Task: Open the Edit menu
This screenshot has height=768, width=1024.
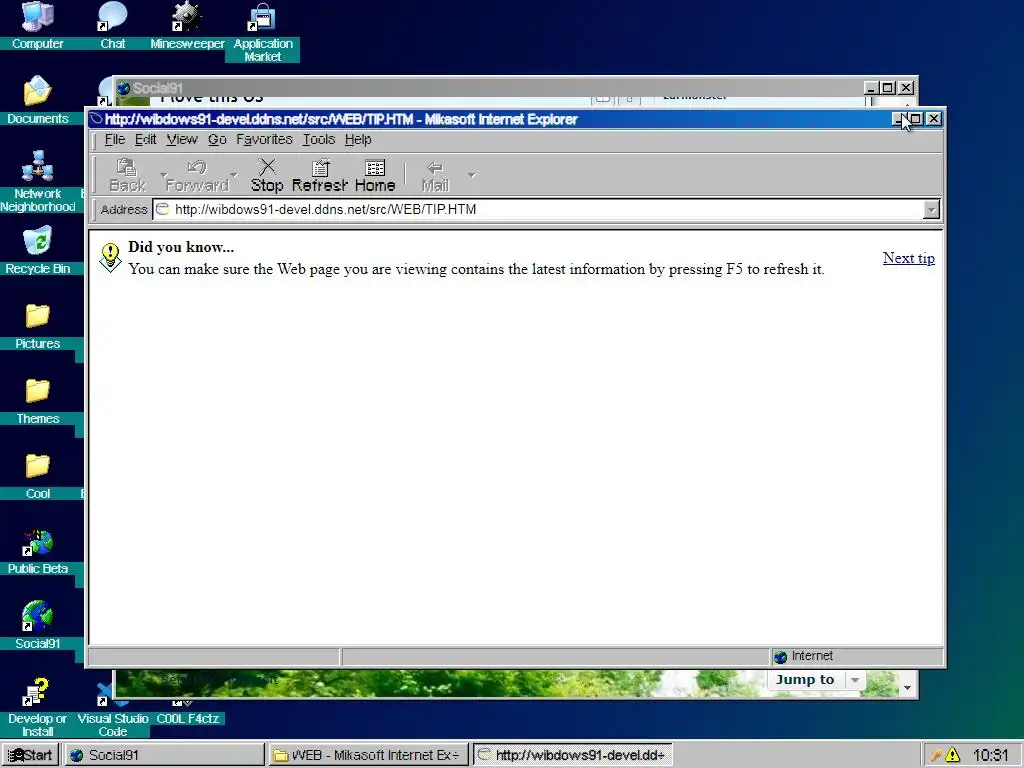Action: click(x=146, y=139)
